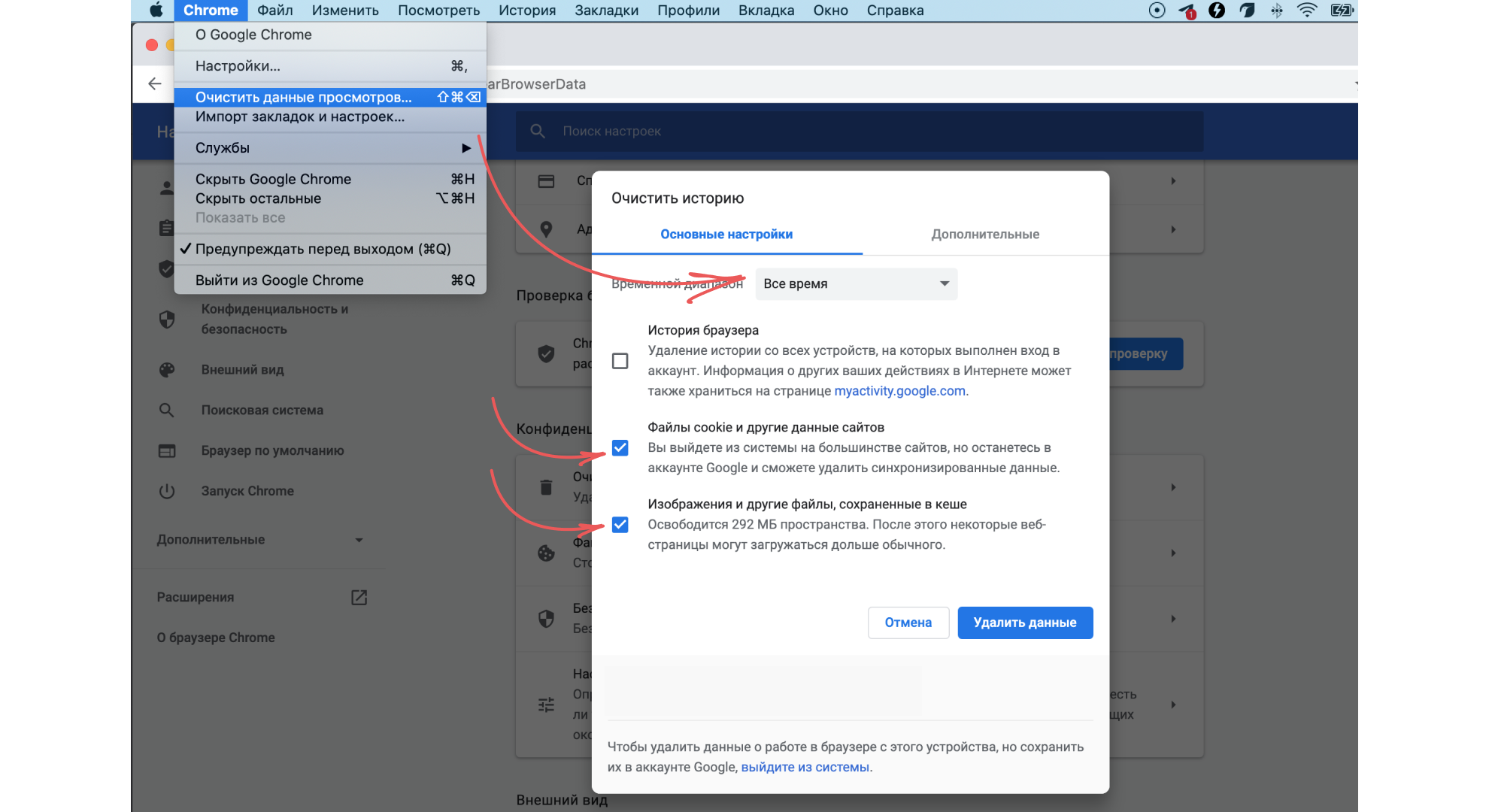
Task: Select Скрыть Google Chrome in the menu
Action: click(330, 179)
